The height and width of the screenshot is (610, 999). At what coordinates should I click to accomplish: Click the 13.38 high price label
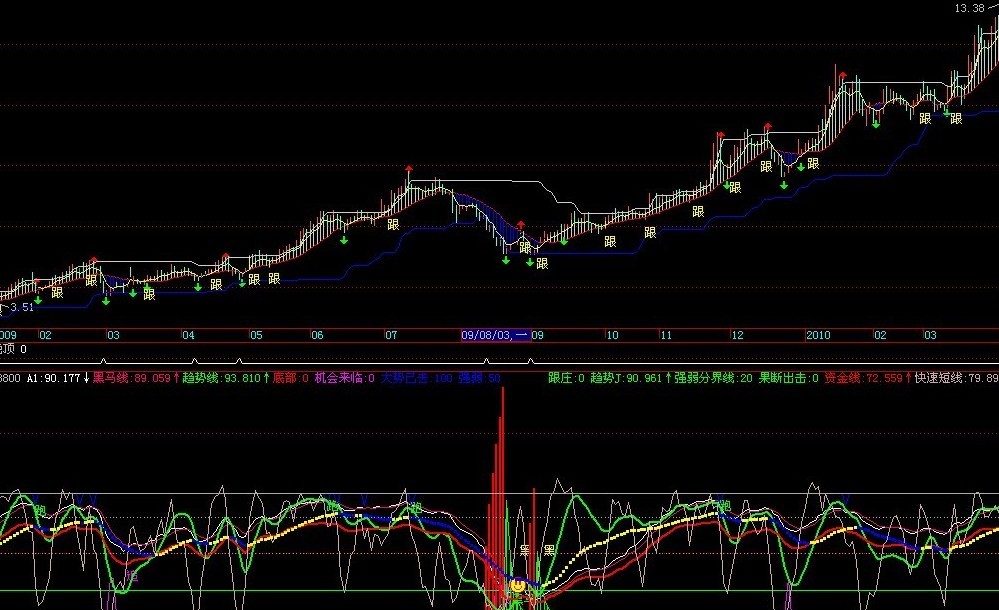pyautogui.click(x=970, y=8)
